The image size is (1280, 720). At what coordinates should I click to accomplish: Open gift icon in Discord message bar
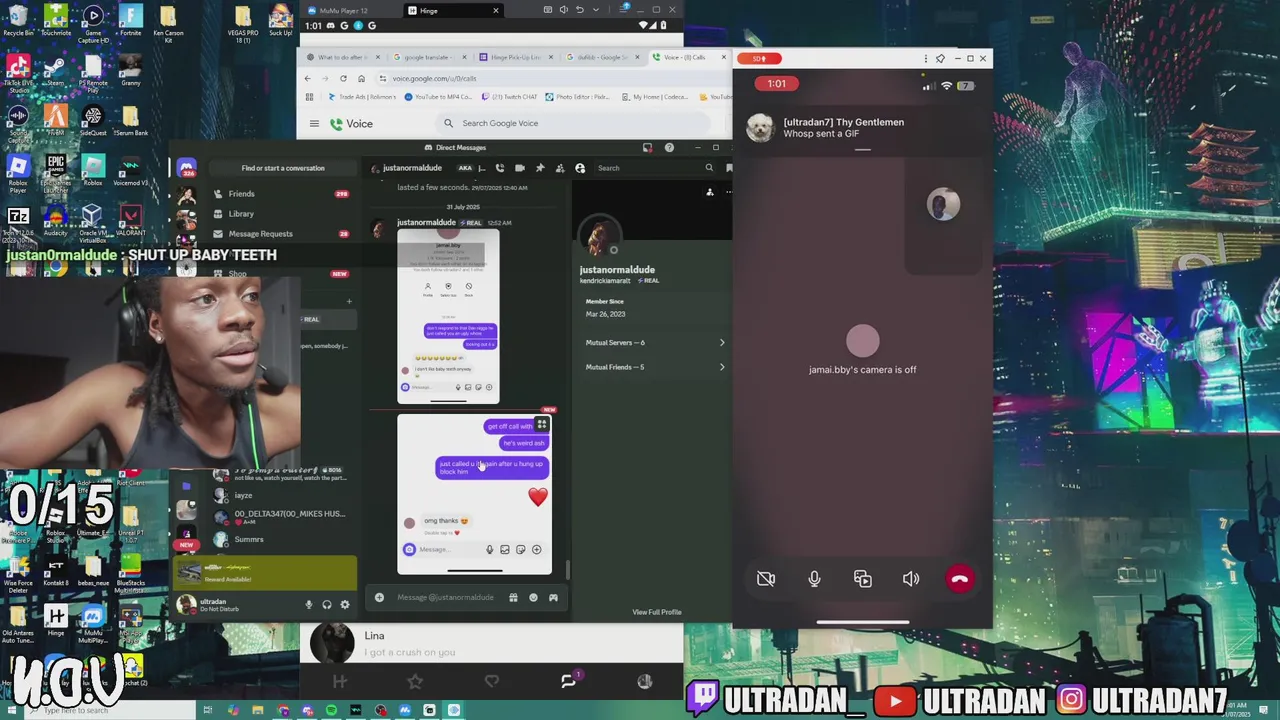[x=513, y=597]
